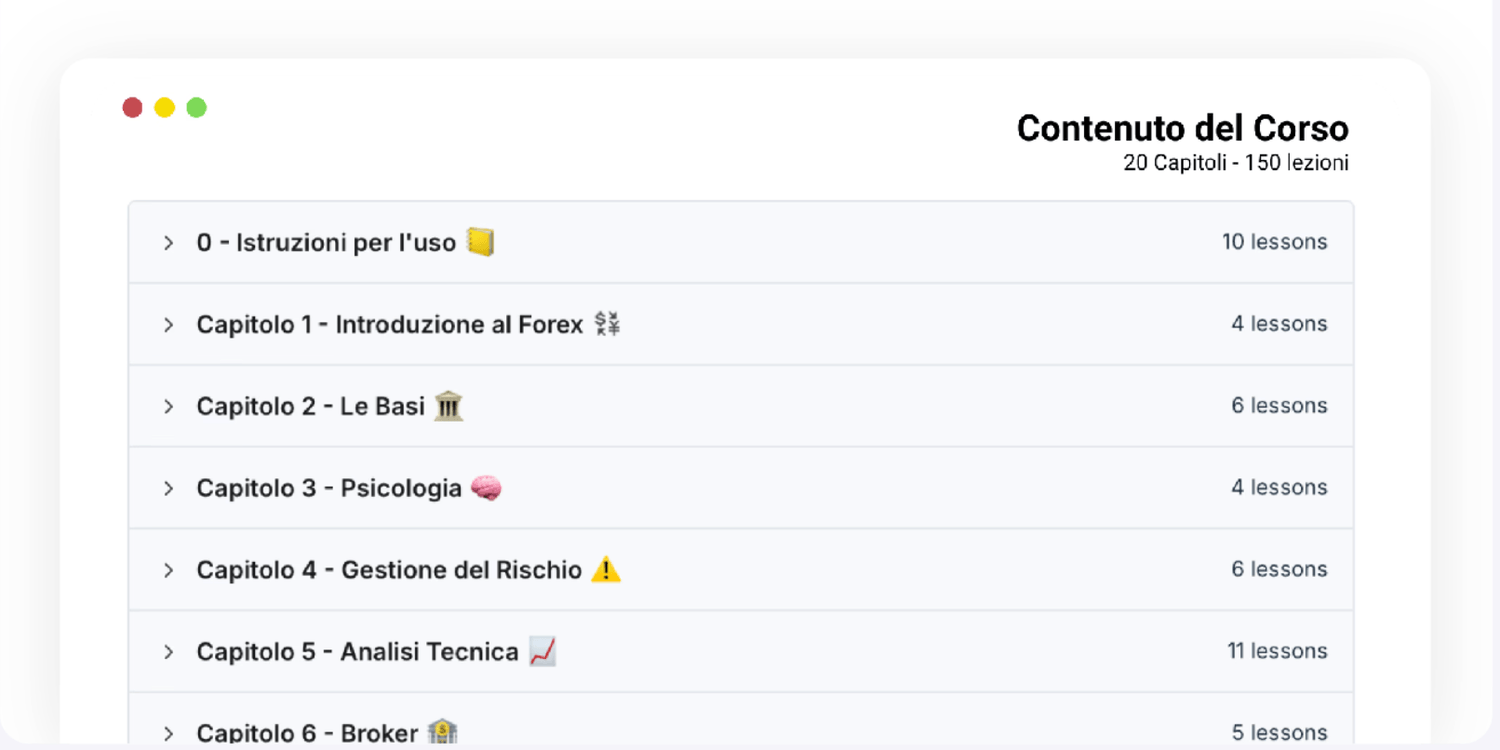Click the currency exchange emoji icon
The height and width of the screenshot is (750, 1500).
607,324
